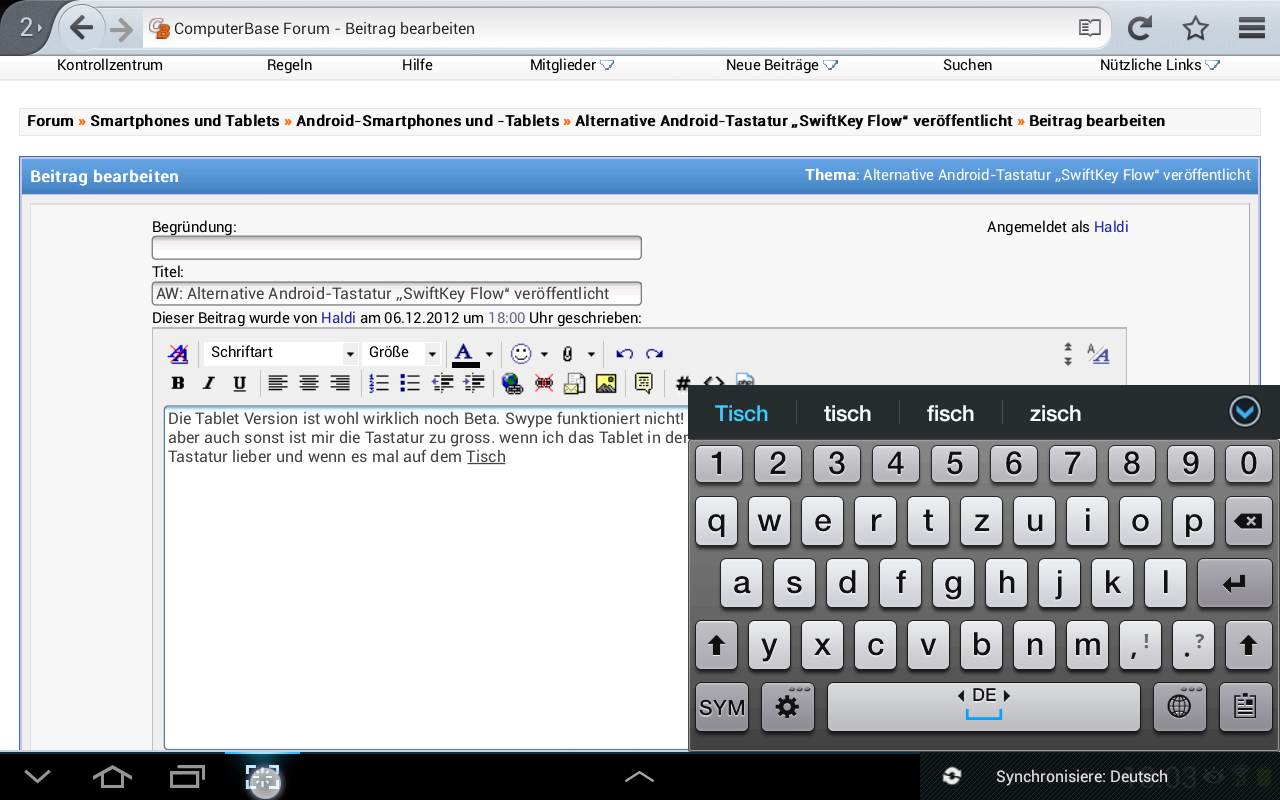Insert a bulleted list
1280x800 pixels.
(410, 383)
